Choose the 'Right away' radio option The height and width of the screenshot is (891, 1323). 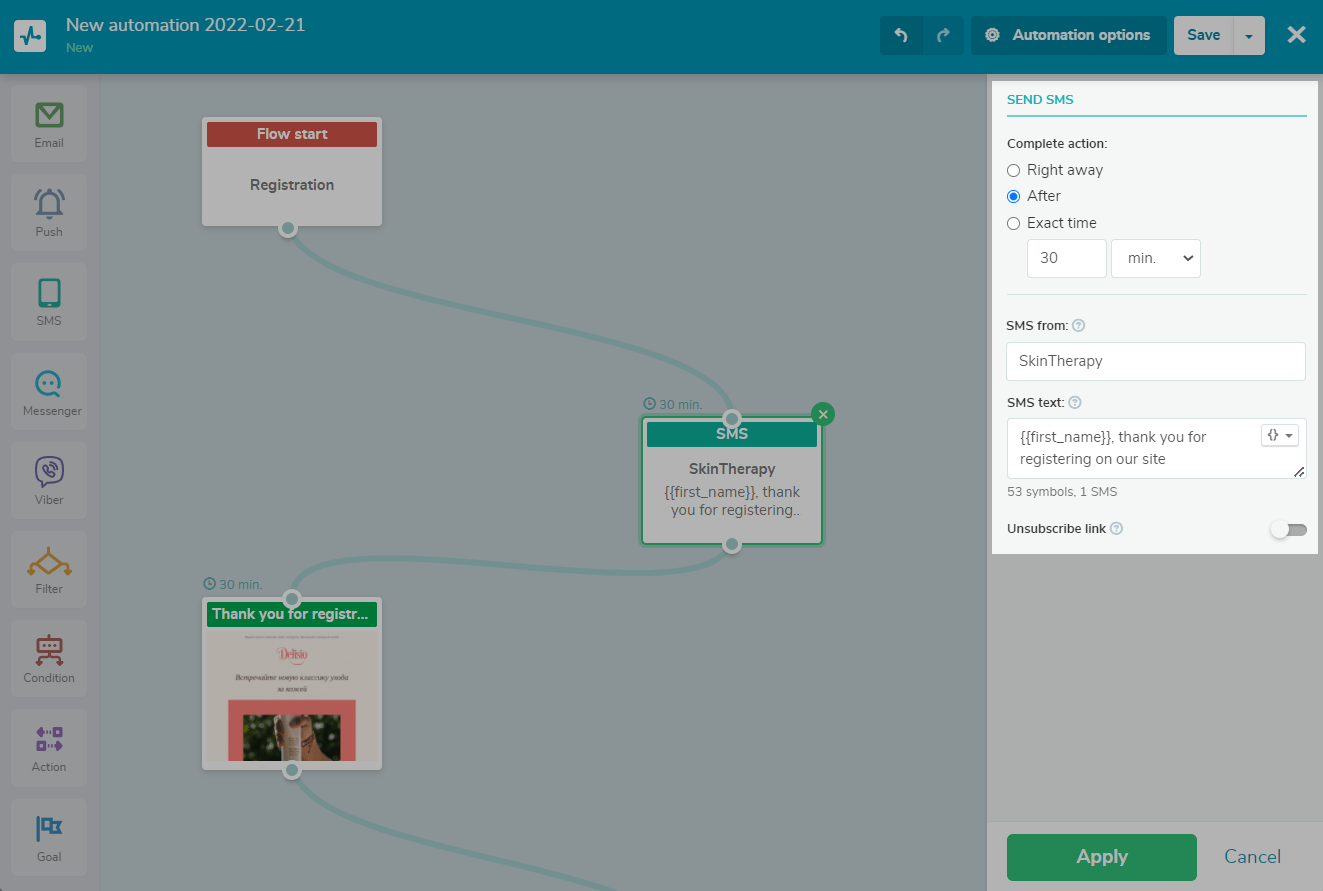point(1014,170)
